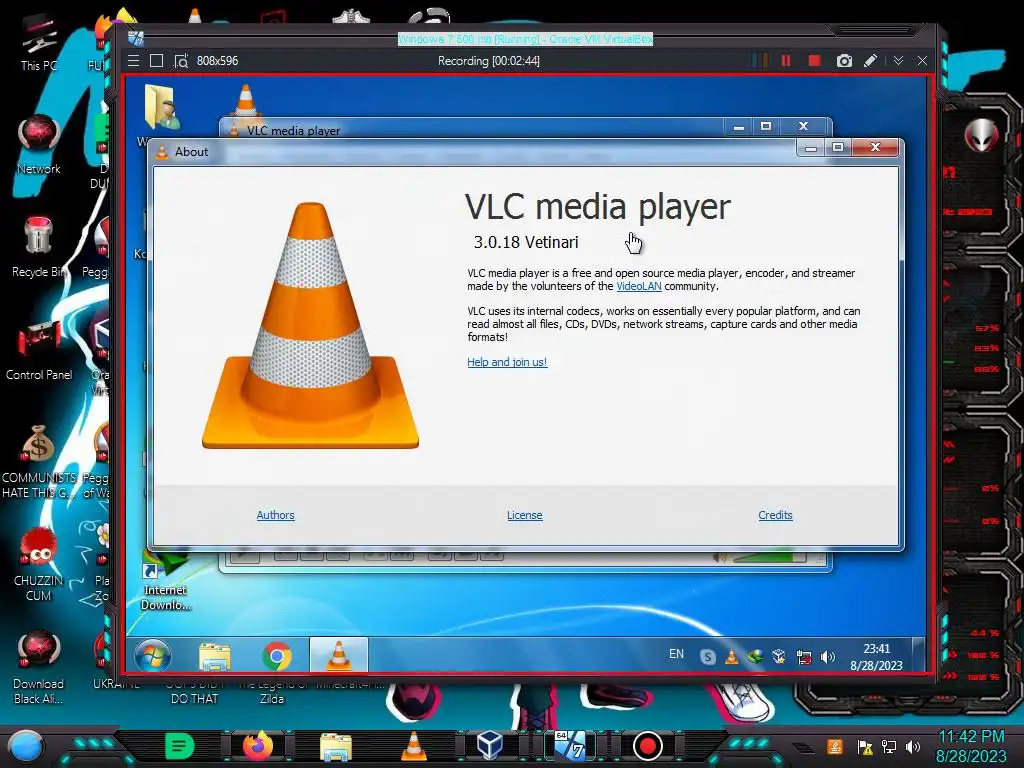Viewport: 1024px width, 768px height.
Task: Click the red record app in host taskbar
Action: point(647,746)
